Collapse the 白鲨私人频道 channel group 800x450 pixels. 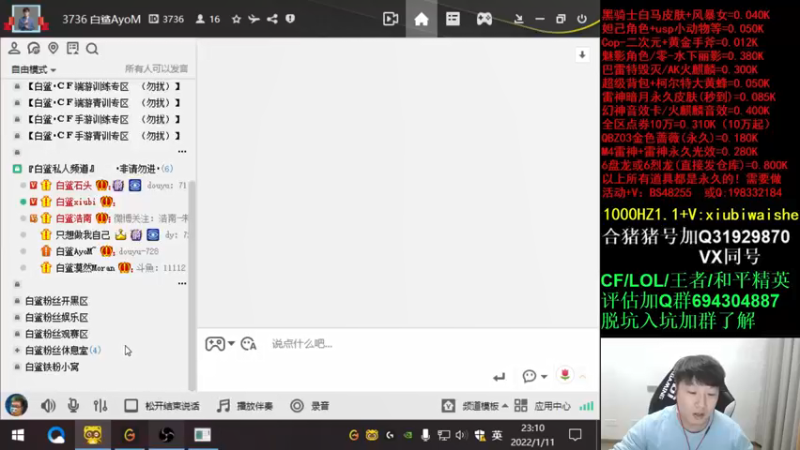coord(17,168)
